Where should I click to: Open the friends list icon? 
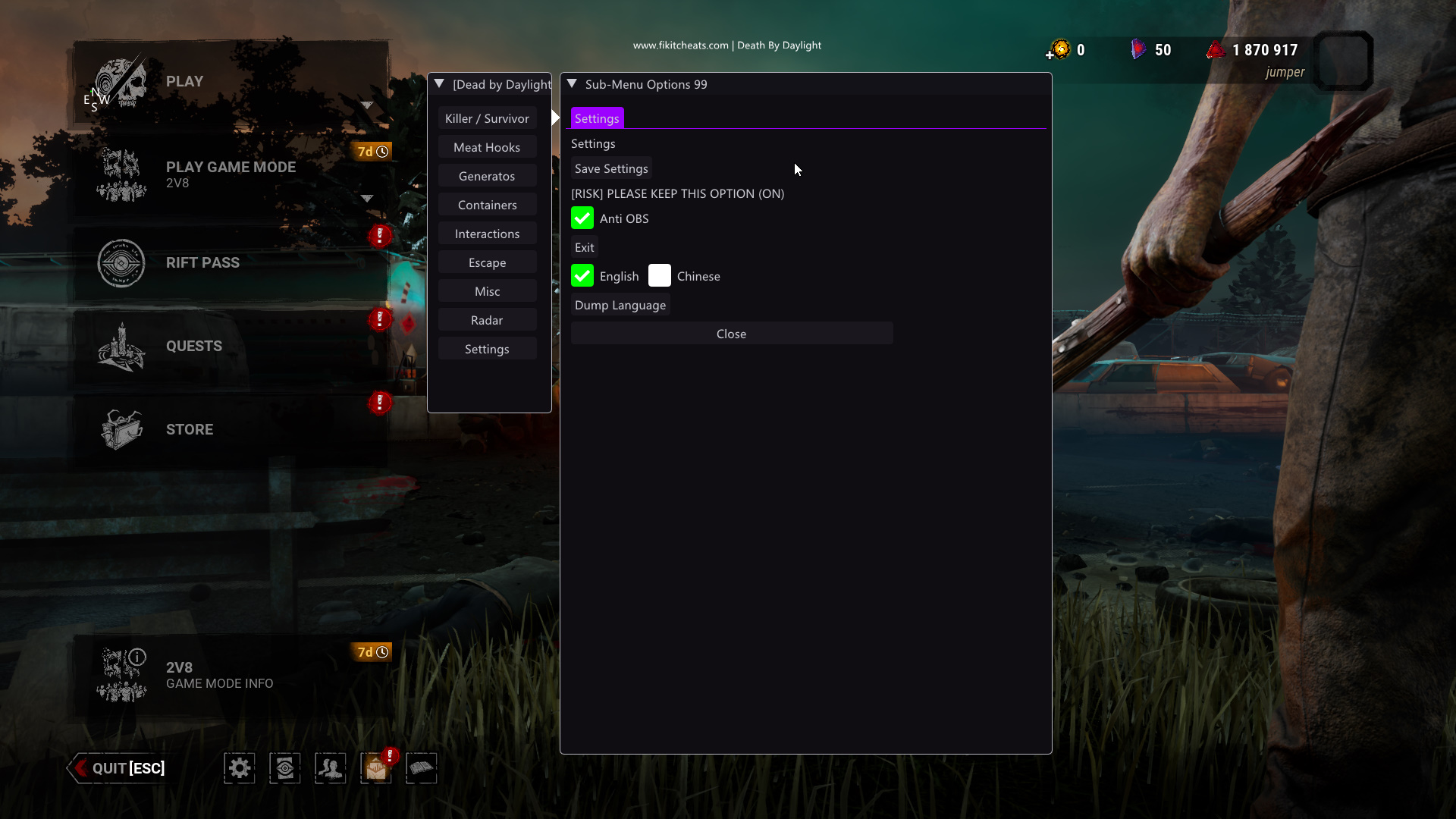pyautogui.click(x=331, y=768)
